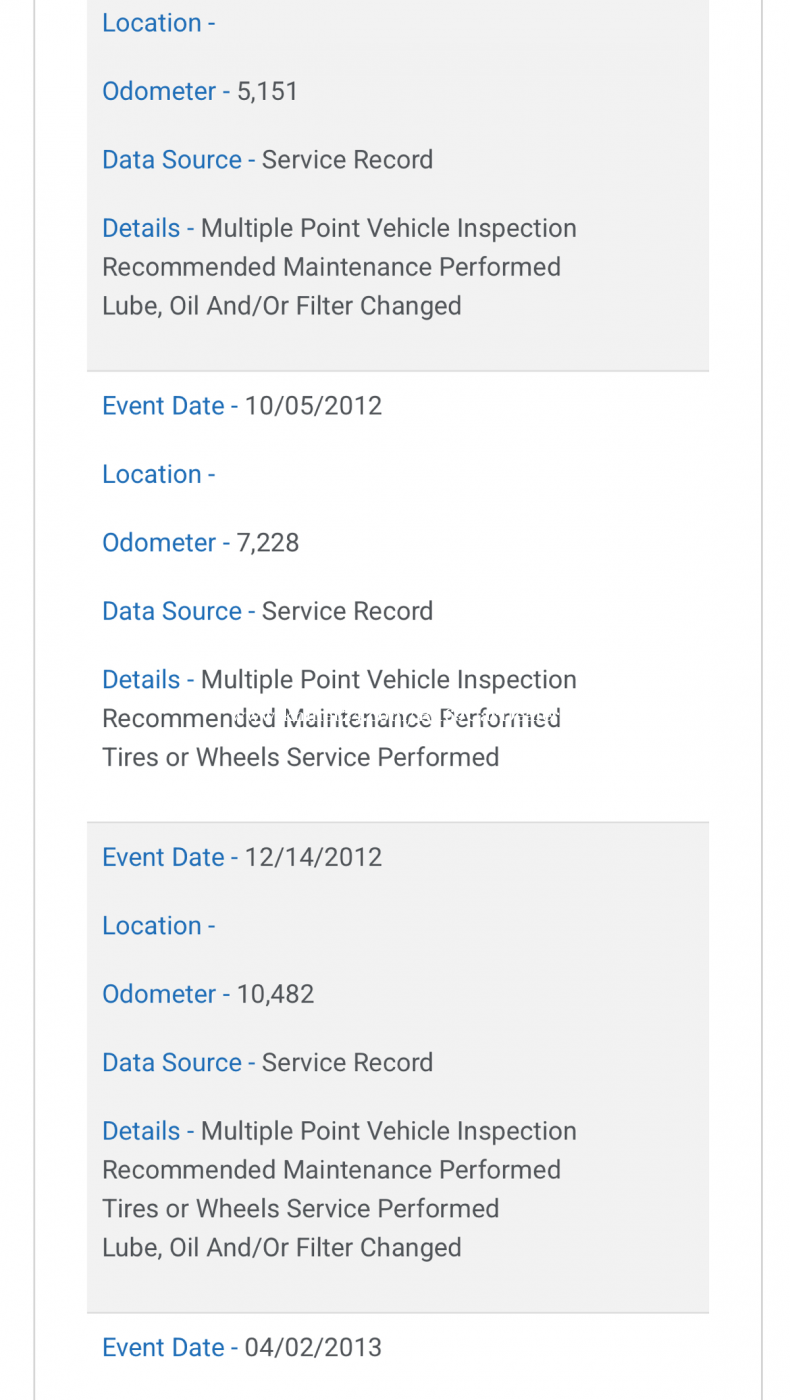Click the Odometer label beside 10,482
Image resolution: width=790 pixels, height=1400 pixels.
pos(166,994)
